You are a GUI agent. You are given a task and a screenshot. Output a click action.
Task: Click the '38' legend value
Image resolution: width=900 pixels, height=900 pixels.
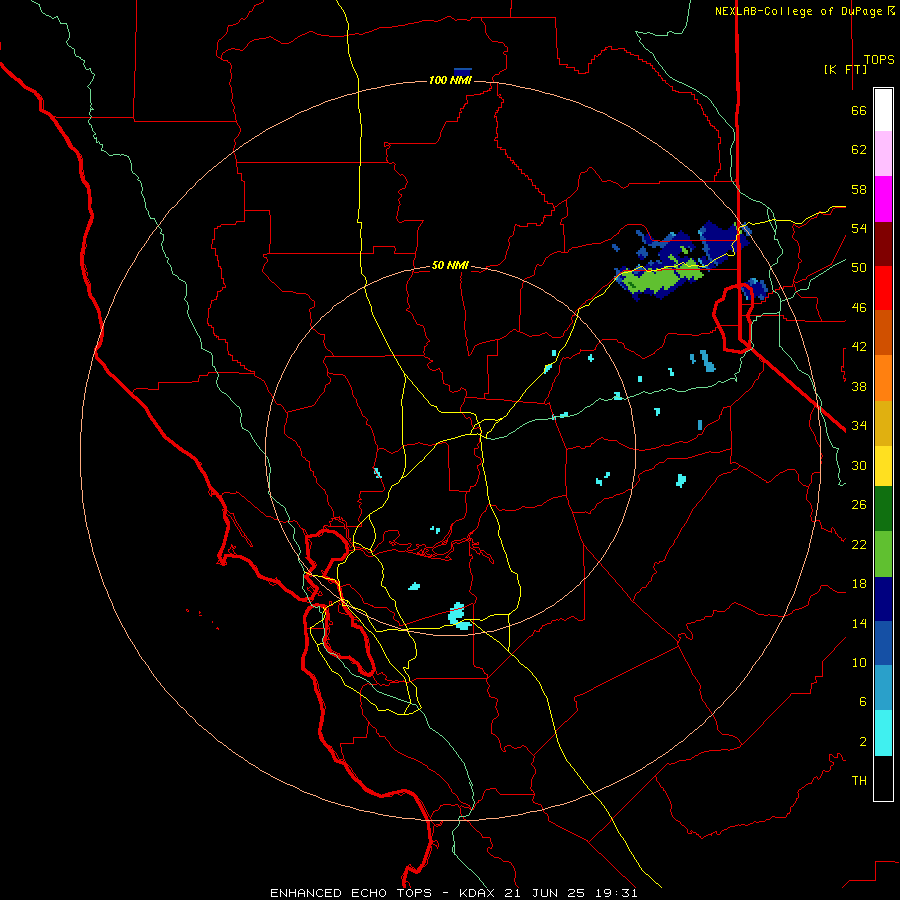pos(859,386)
